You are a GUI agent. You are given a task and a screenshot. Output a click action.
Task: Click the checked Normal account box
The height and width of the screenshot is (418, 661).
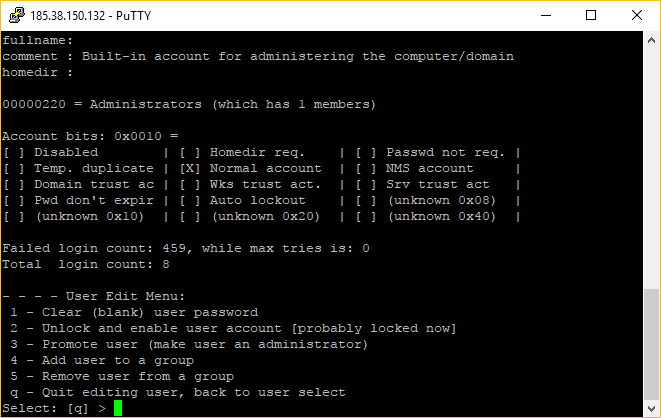click(x=190, y=169)
